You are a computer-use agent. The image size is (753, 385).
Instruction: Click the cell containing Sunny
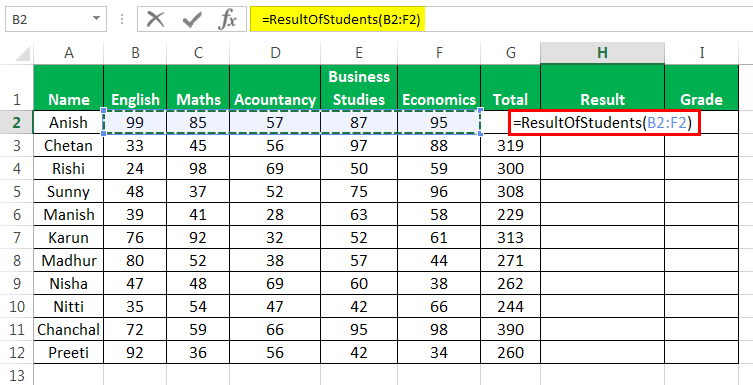coord(69,192)
